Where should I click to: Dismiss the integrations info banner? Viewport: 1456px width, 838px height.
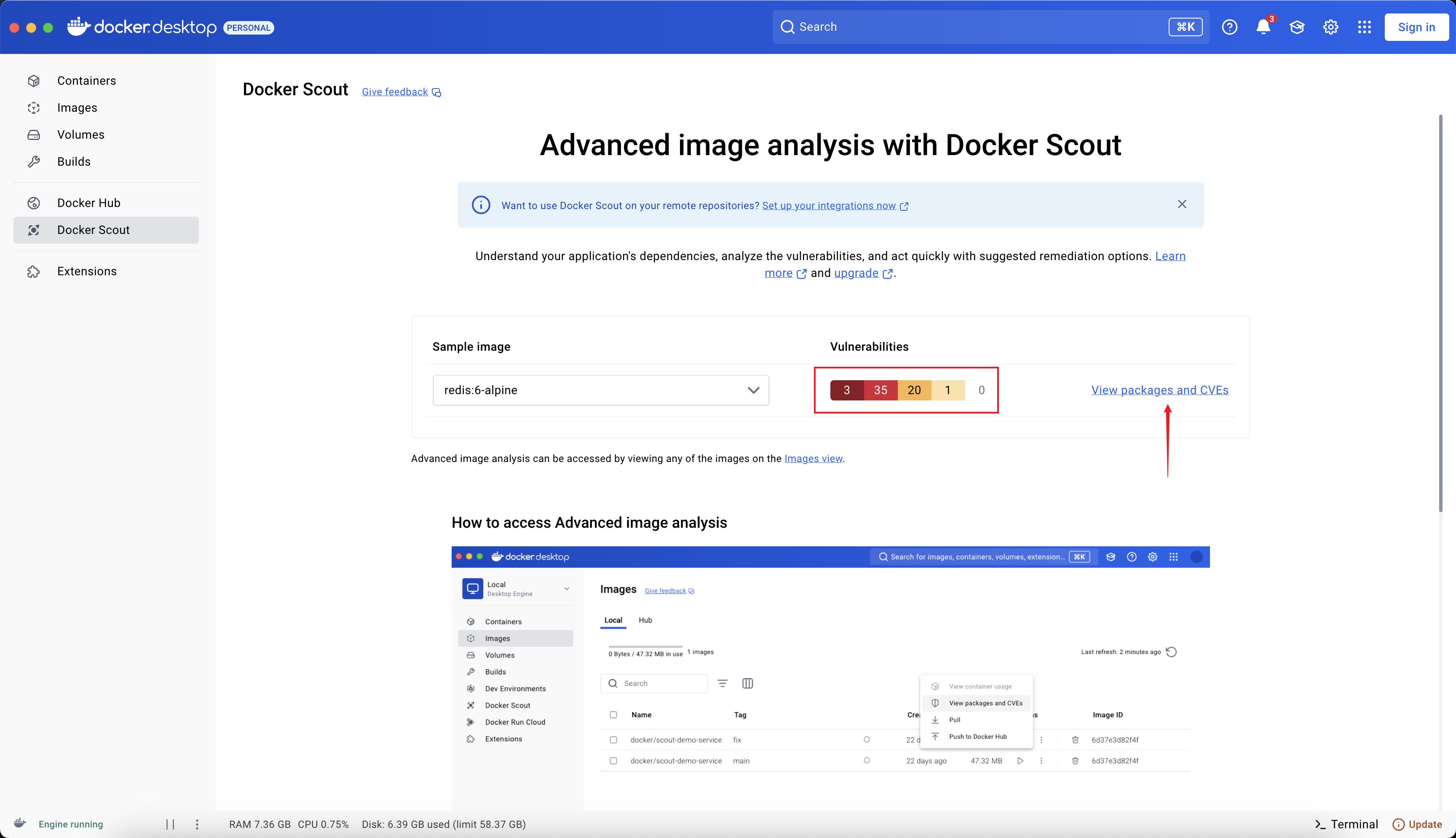[1182, 204]
